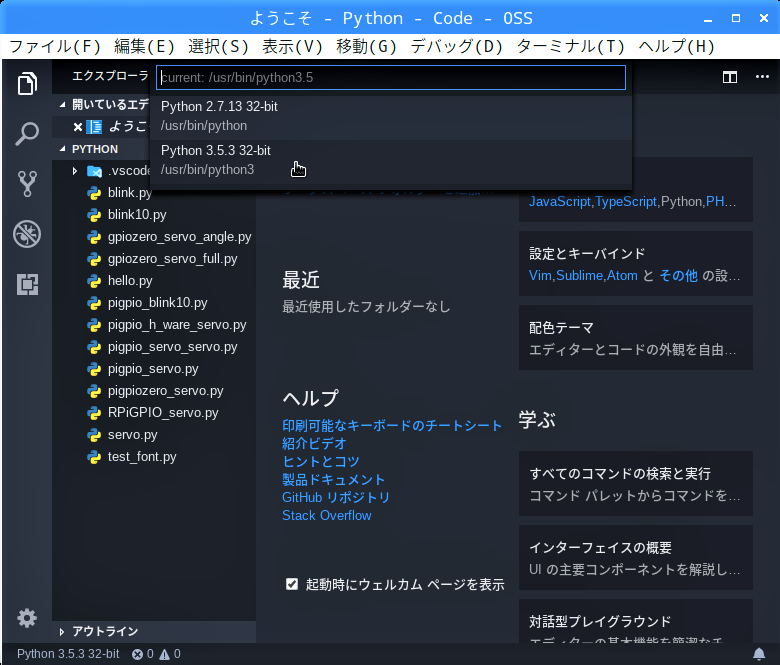The image size is (780, 665).
Task: Click the Python icon beside servo.py
Action: [94, 435]
